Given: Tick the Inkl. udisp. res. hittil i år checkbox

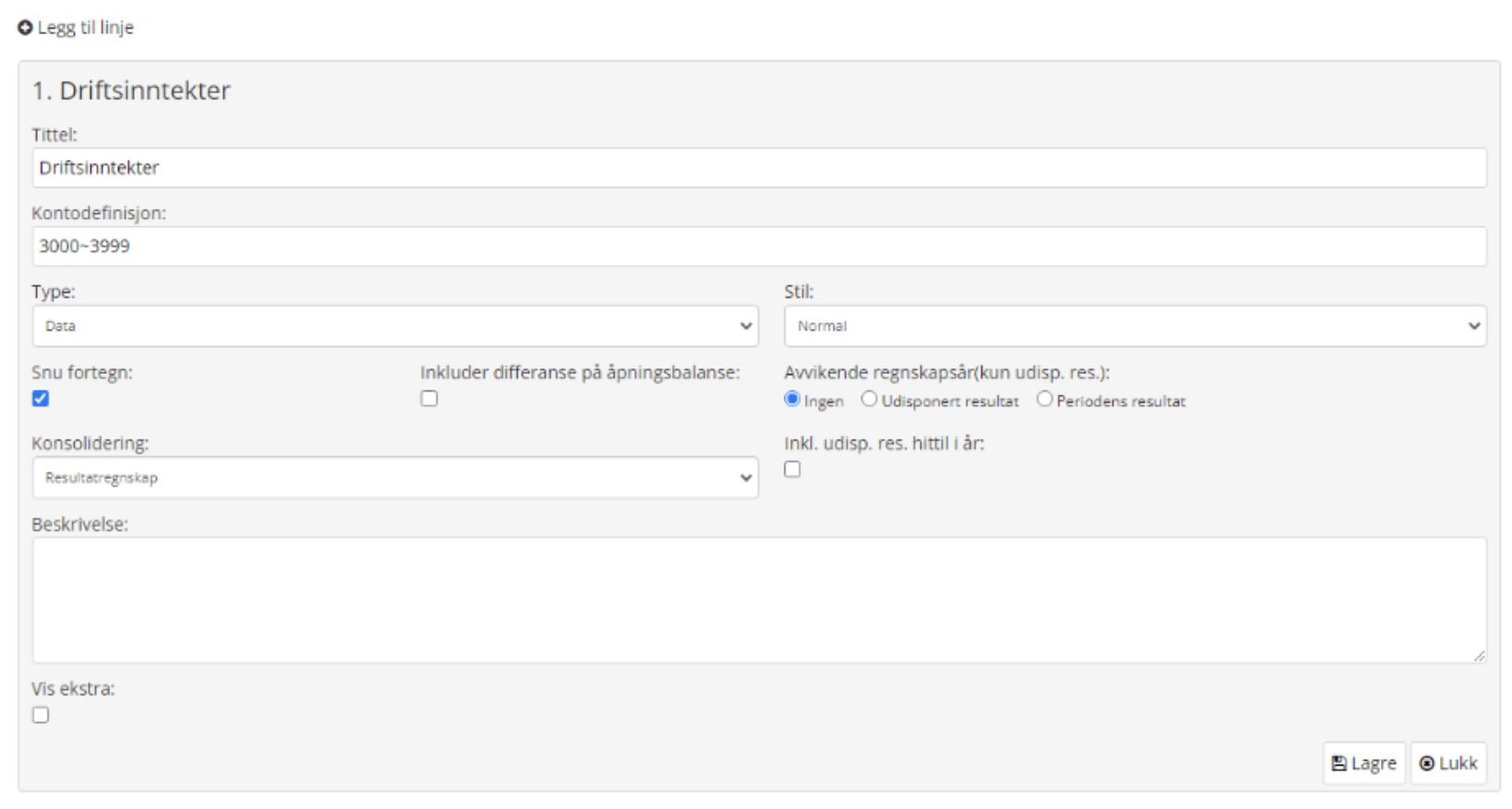Looking at the screenshot, I should pos(792,469).
